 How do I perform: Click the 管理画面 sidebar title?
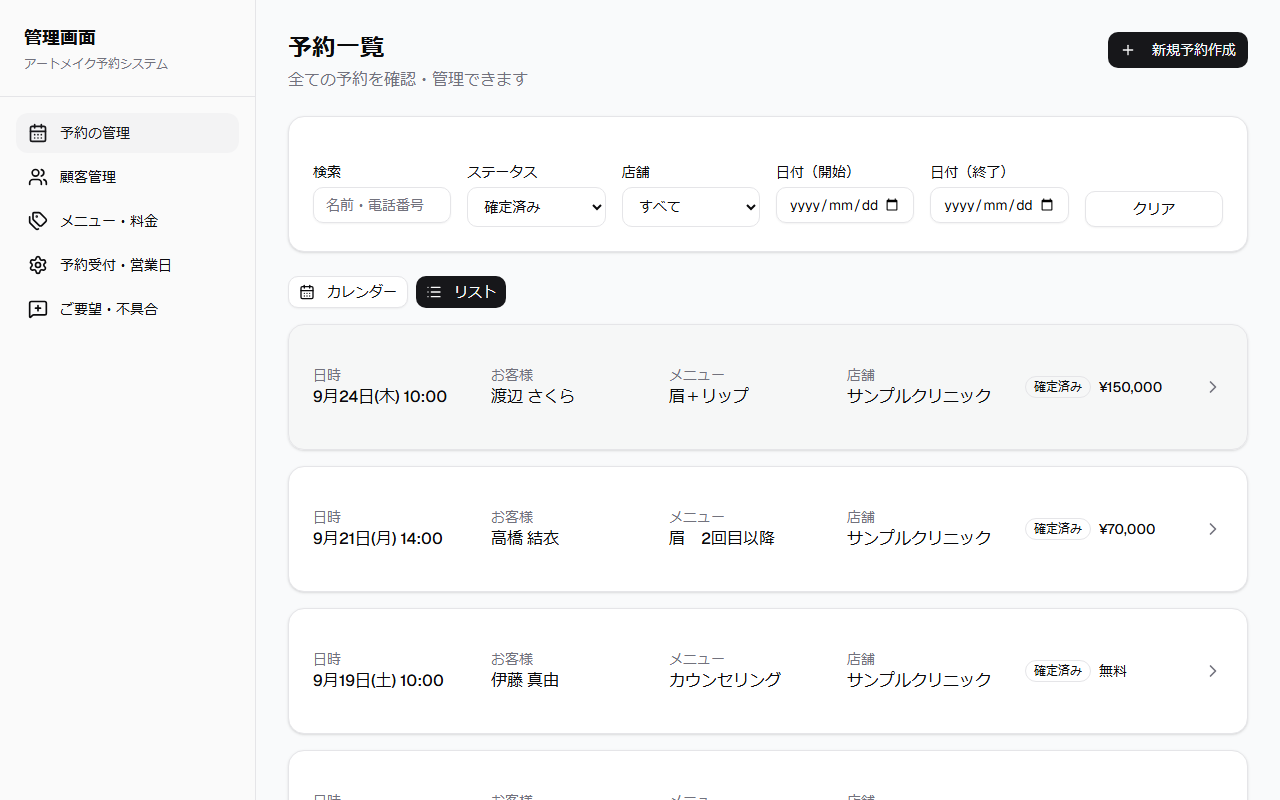(x=60, y=38)
